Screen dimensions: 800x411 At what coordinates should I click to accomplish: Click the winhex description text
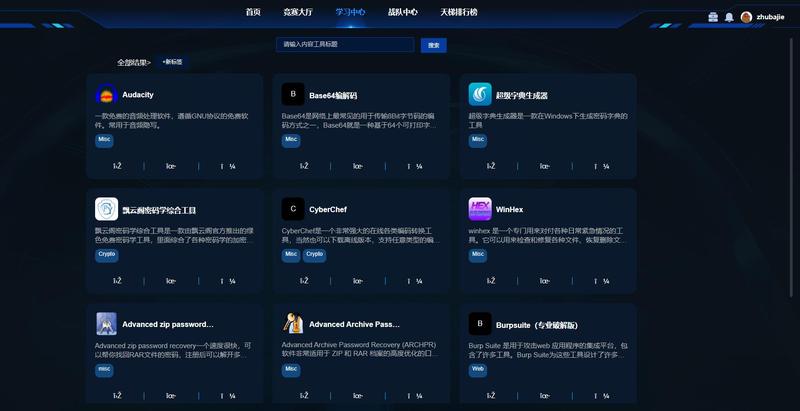[547, 235]
